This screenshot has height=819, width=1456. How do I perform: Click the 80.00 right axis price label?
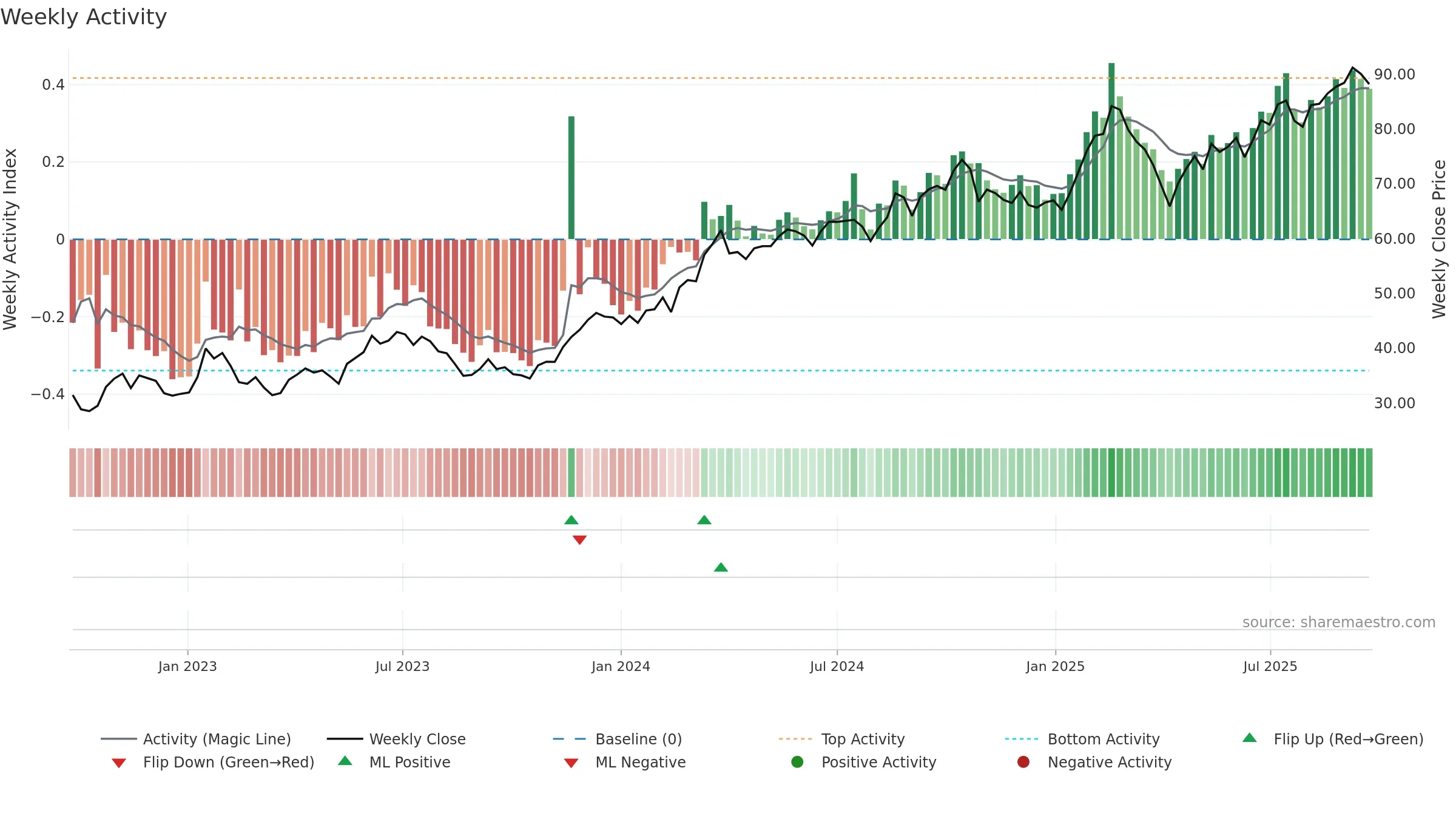point(1395,129)
